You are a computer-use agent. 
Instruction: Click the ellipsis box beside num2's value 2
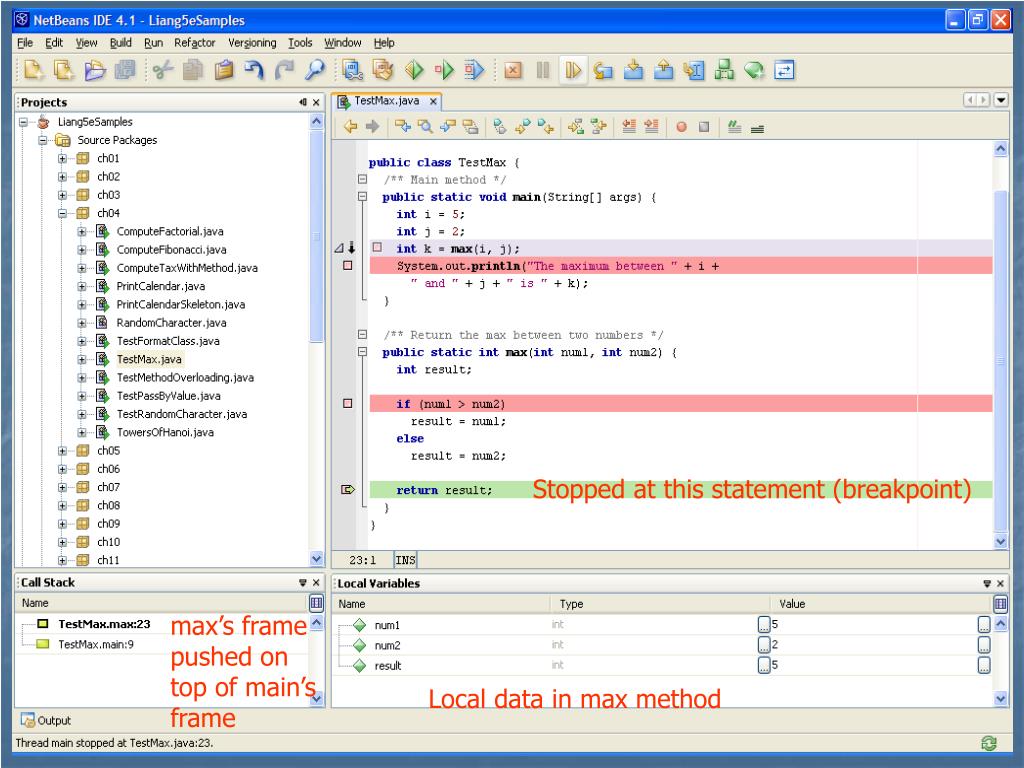(764, 645)
